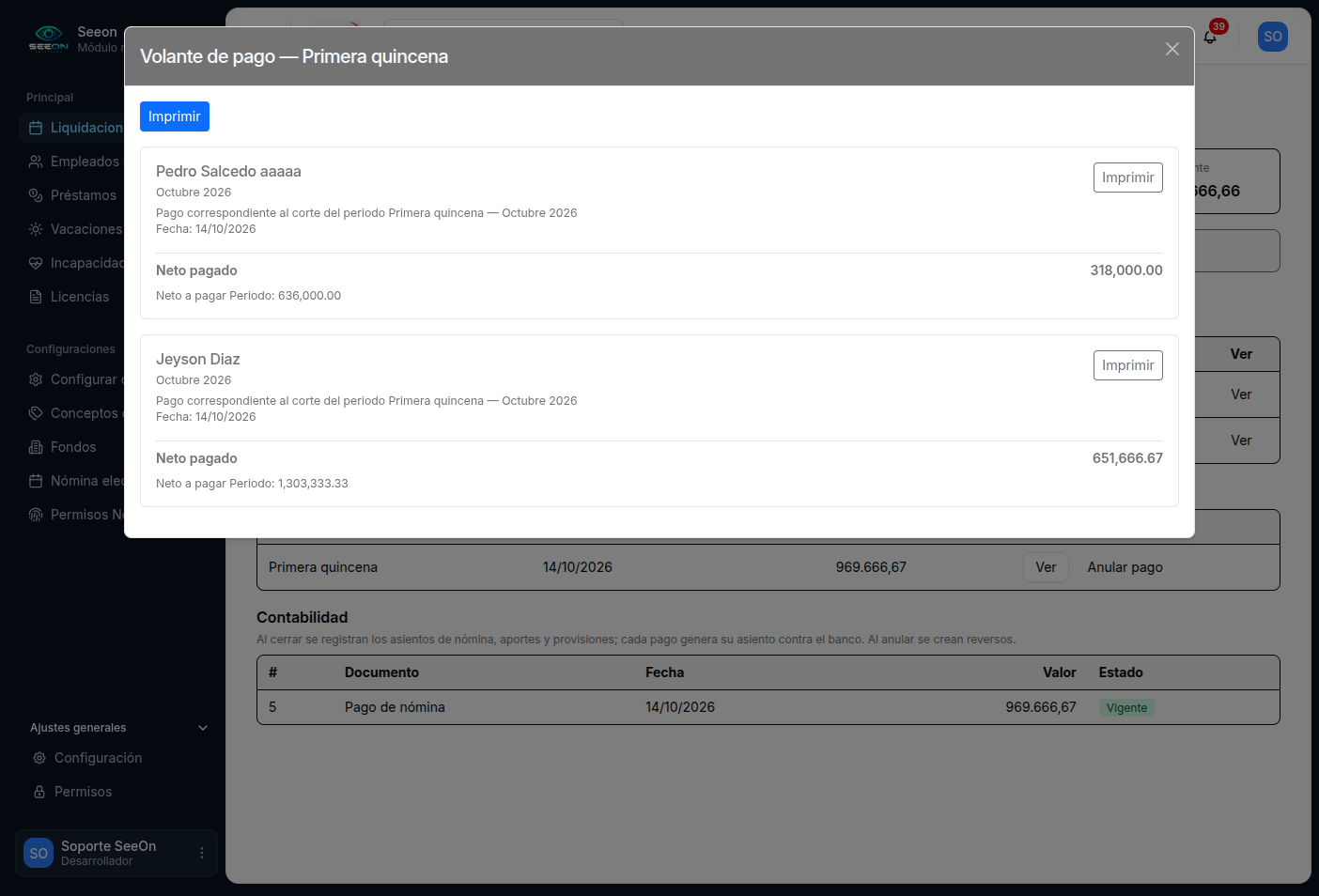
Task: Click the Primera quincena row label
Action: (x=323, y=567)
